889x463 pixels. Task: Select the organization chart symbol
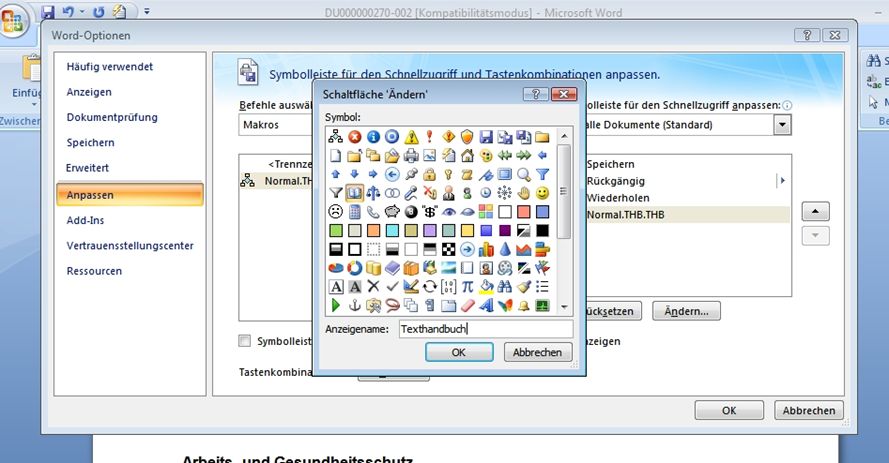[336, 137]
